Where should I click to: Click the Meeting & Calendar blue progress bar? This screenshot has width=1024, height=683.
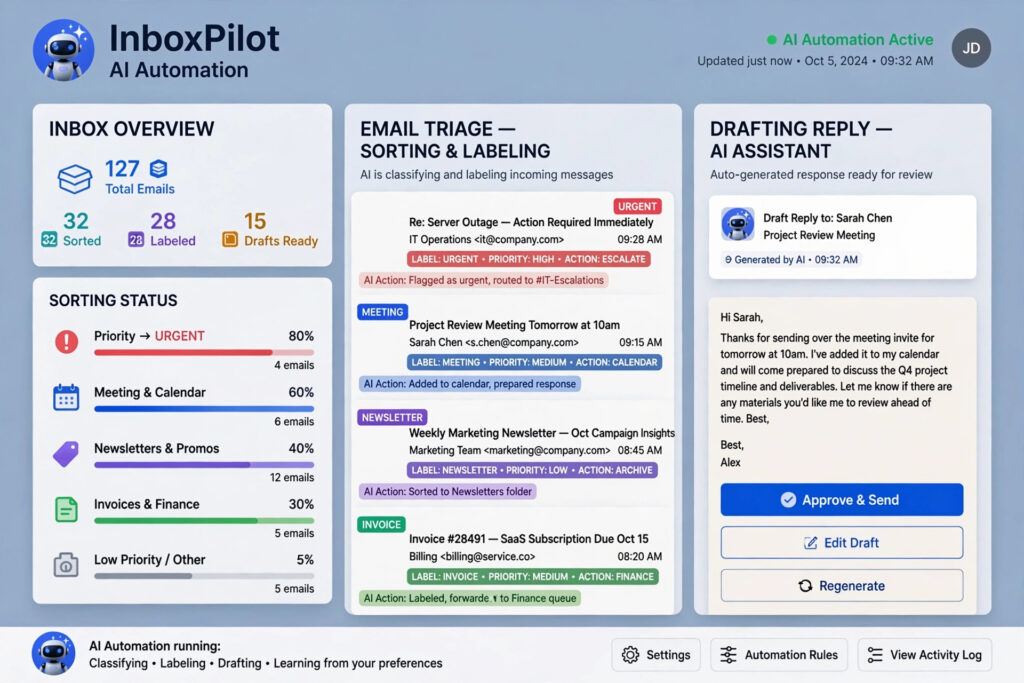[x=204, y=409]
